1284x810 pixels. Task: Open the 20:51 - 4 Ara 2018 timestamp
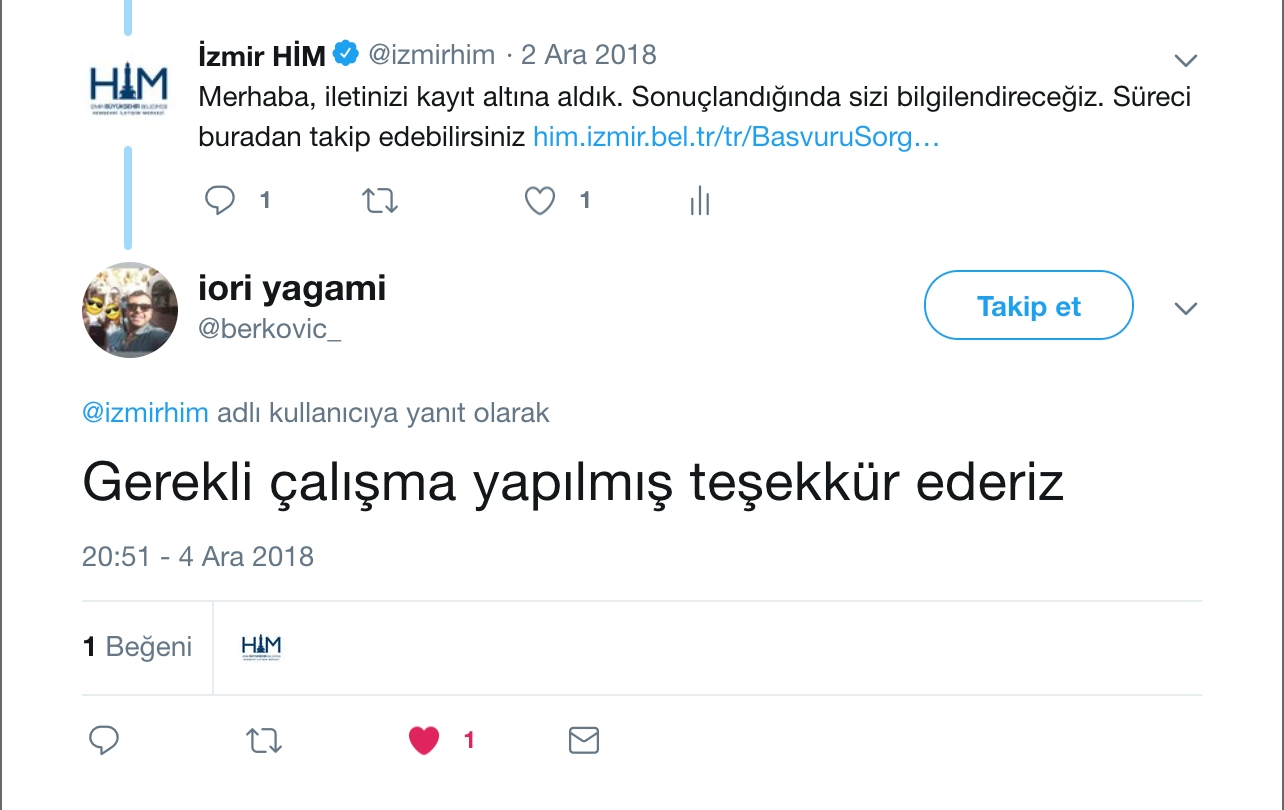click(x=198, y=556)
